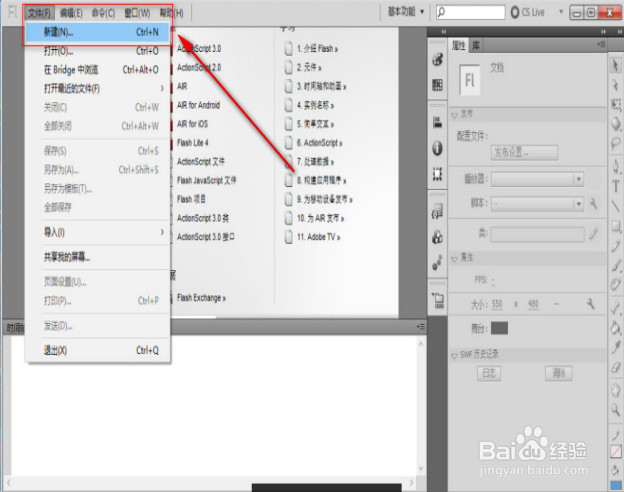Switch to the 库 tab
The width and height of the screenshot is (624, 492).
point(476,46)
